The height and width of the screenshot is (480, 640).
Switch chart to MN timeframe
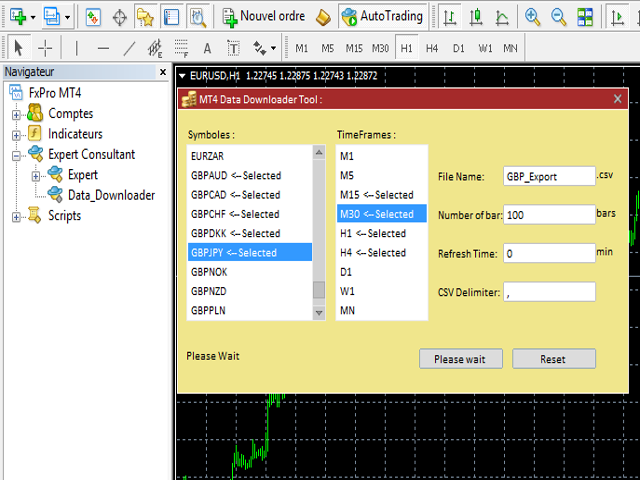tap(510, 48)
